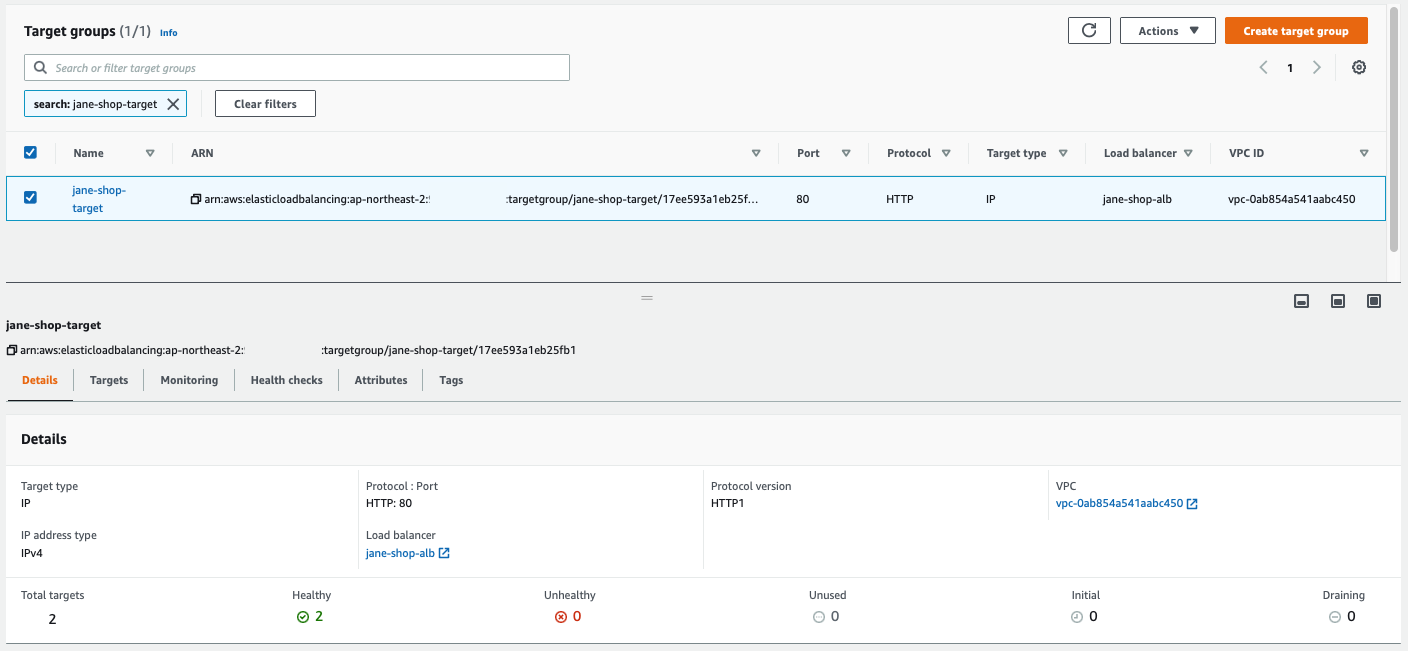Go to previous page arrow
The height and width of the screenshot is (651, 1408).
coord(1264,68)
